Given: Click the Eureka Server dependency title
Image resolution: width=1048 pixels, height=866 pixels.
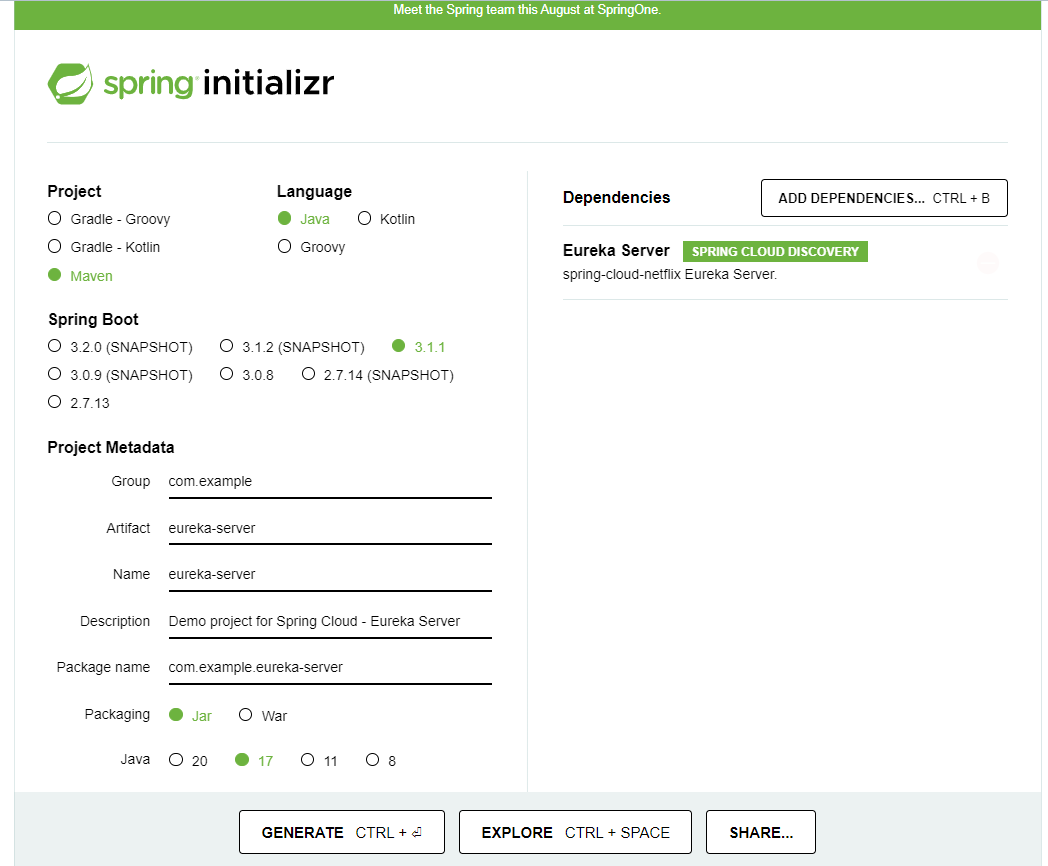Looking at the screenshot, I should click(x=616, y=251).
